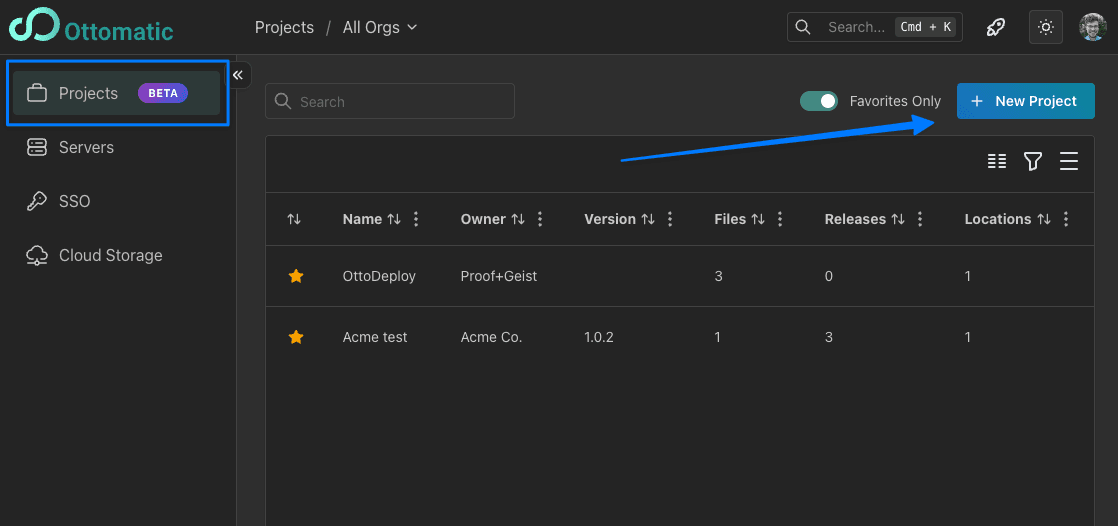Open the user avatar profile menu
Screen dimensions: 1118x526
pyautogui.click(x=1093, y=27)
